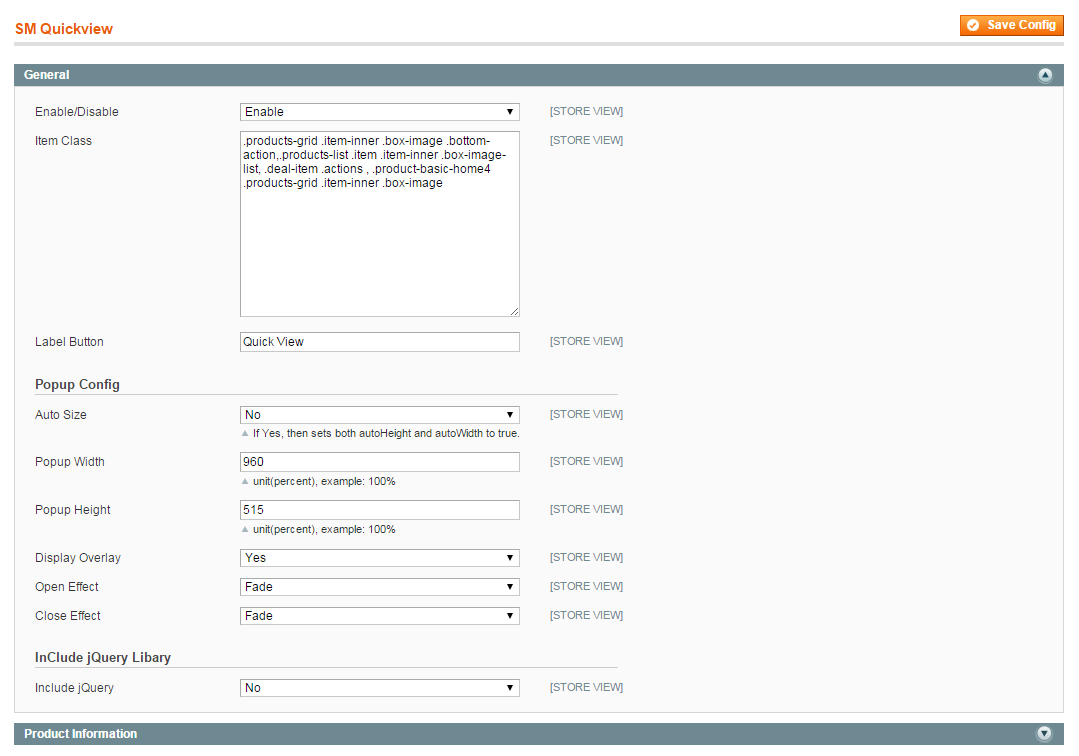Click the General section header bar
Viewport: 1079px width, 756px height.
click(539, 75)
